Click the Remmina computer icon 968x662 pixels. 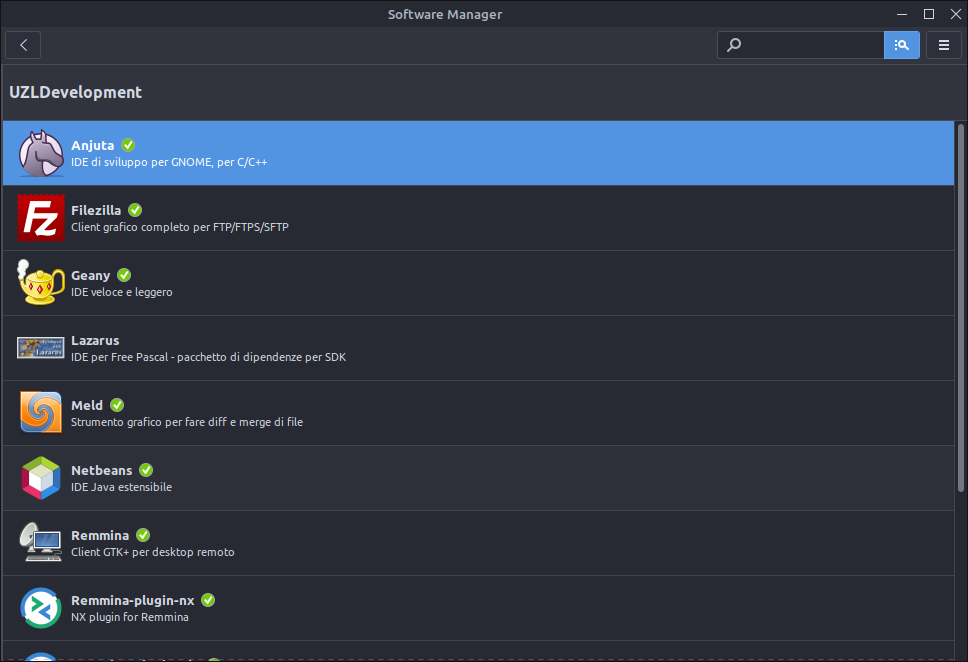[41, 543]
